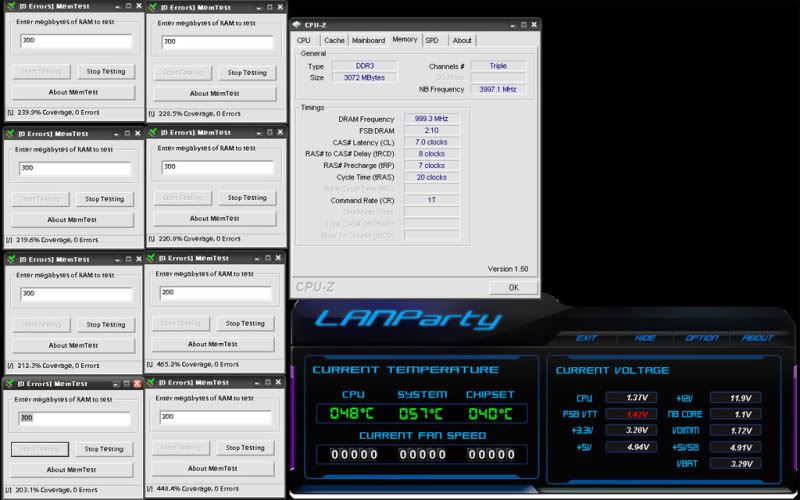Stop Testing in the 219.6% coverage MemTest
800x500 pixels.
105,199
